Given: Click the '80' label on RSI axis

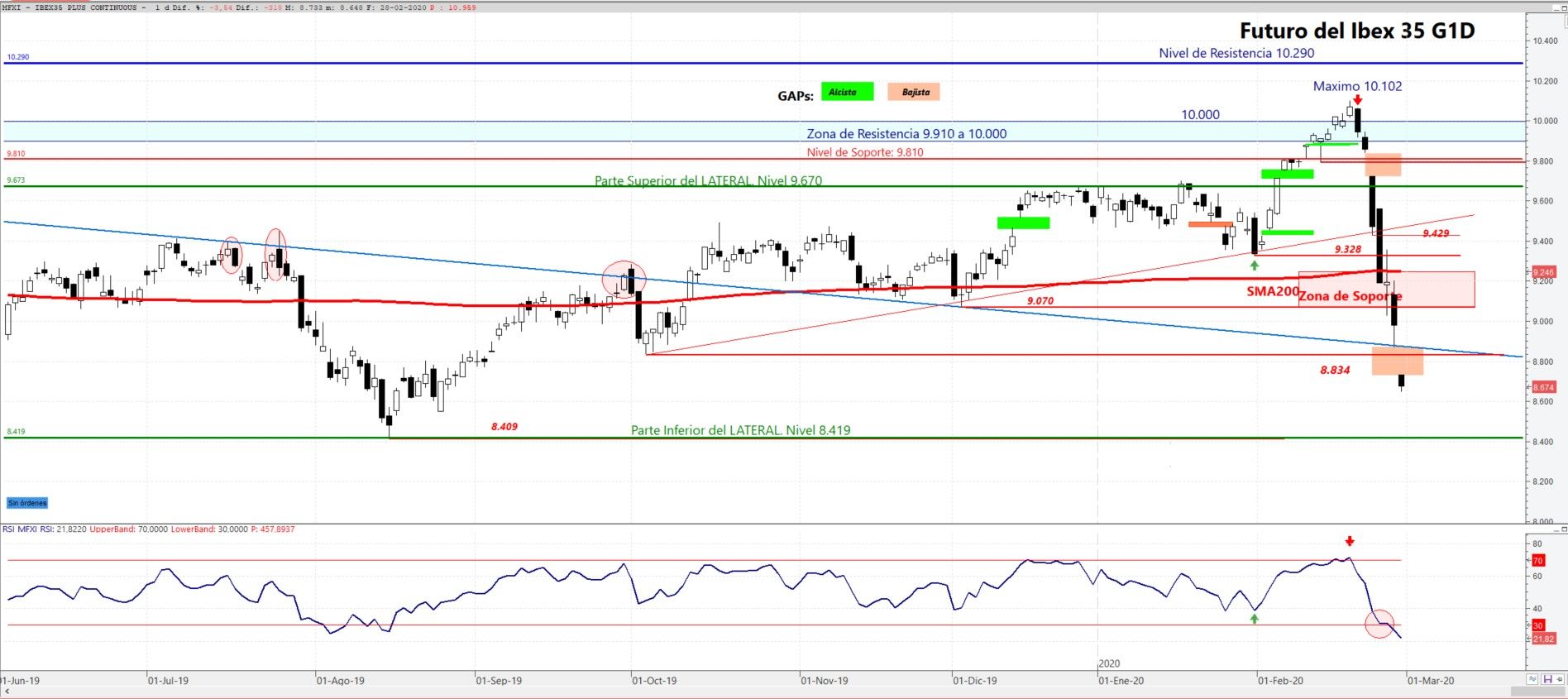Looking at the screenshot, I should pos(1537,544).
